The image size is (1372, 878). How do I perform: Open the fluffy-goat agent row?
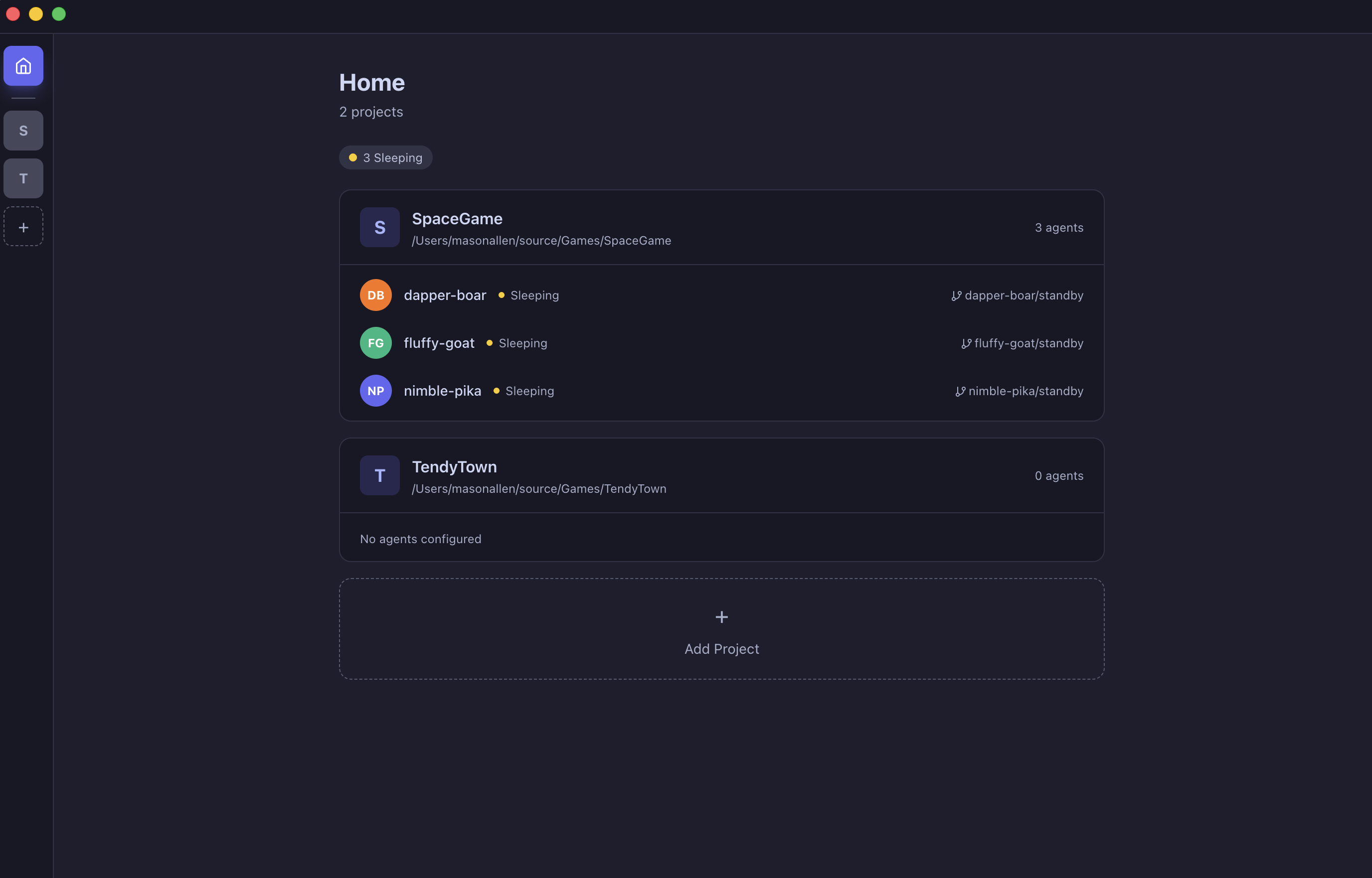click(439, 343)
